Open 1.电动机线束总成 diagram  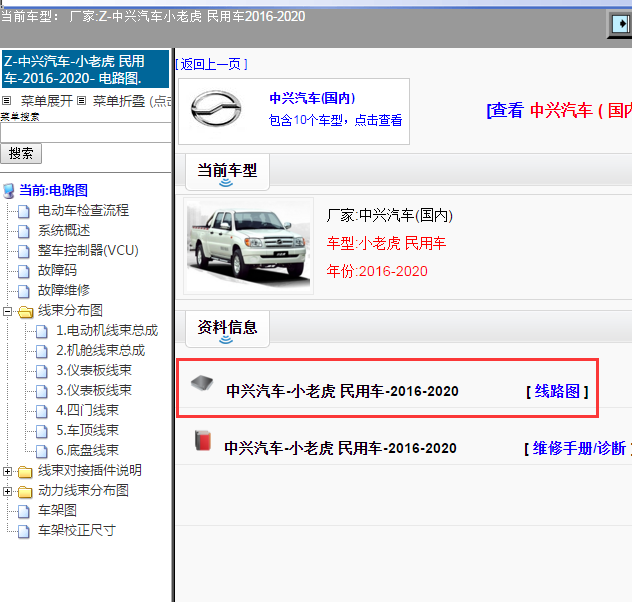coord(107,330)
